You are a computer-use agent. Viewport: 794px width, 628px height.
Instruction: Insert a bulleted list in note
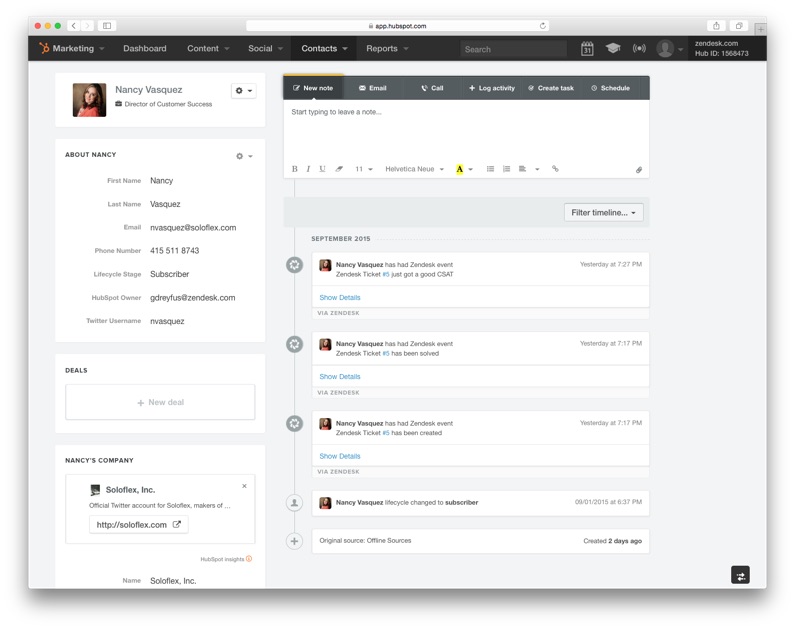tap(490, 169)
